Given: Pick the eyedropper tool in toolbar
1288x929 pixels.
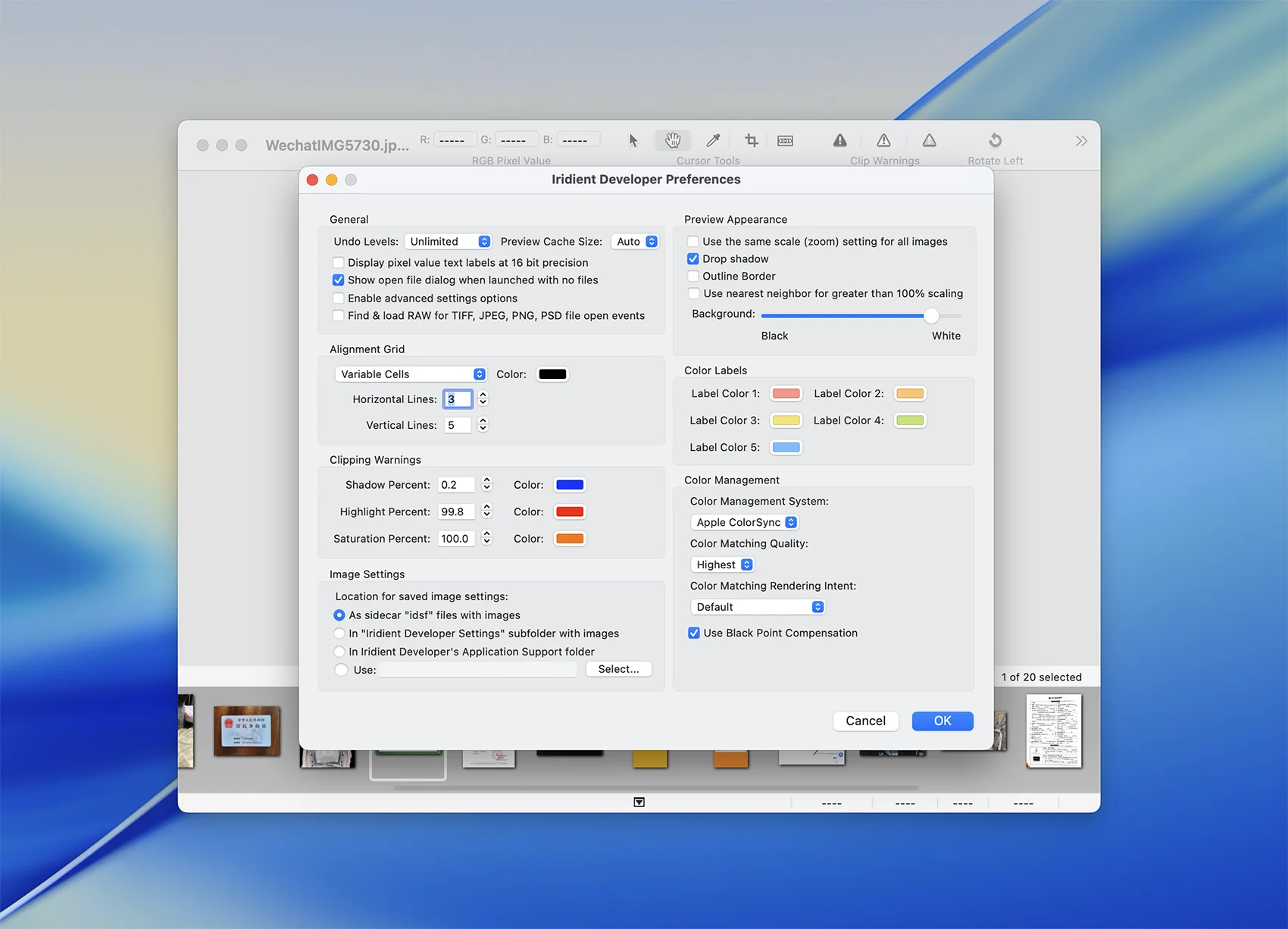Looking at the screenshot, I should 713,140.
